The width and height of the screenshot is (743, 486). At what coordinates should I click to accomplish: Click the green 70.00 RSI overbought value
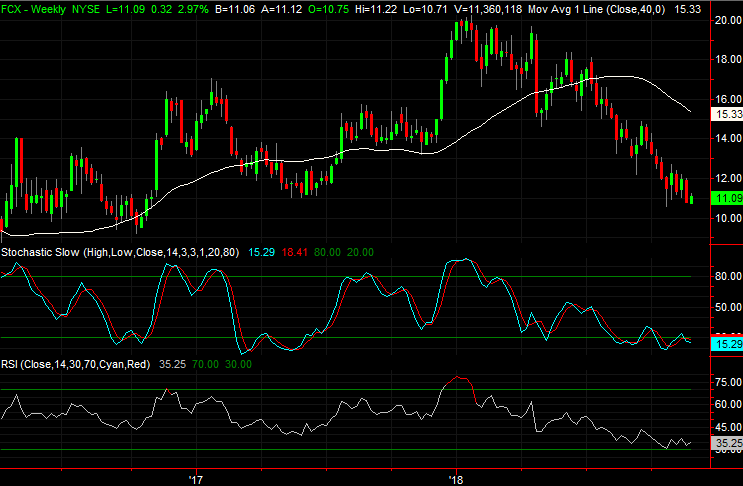click(206, 364)
